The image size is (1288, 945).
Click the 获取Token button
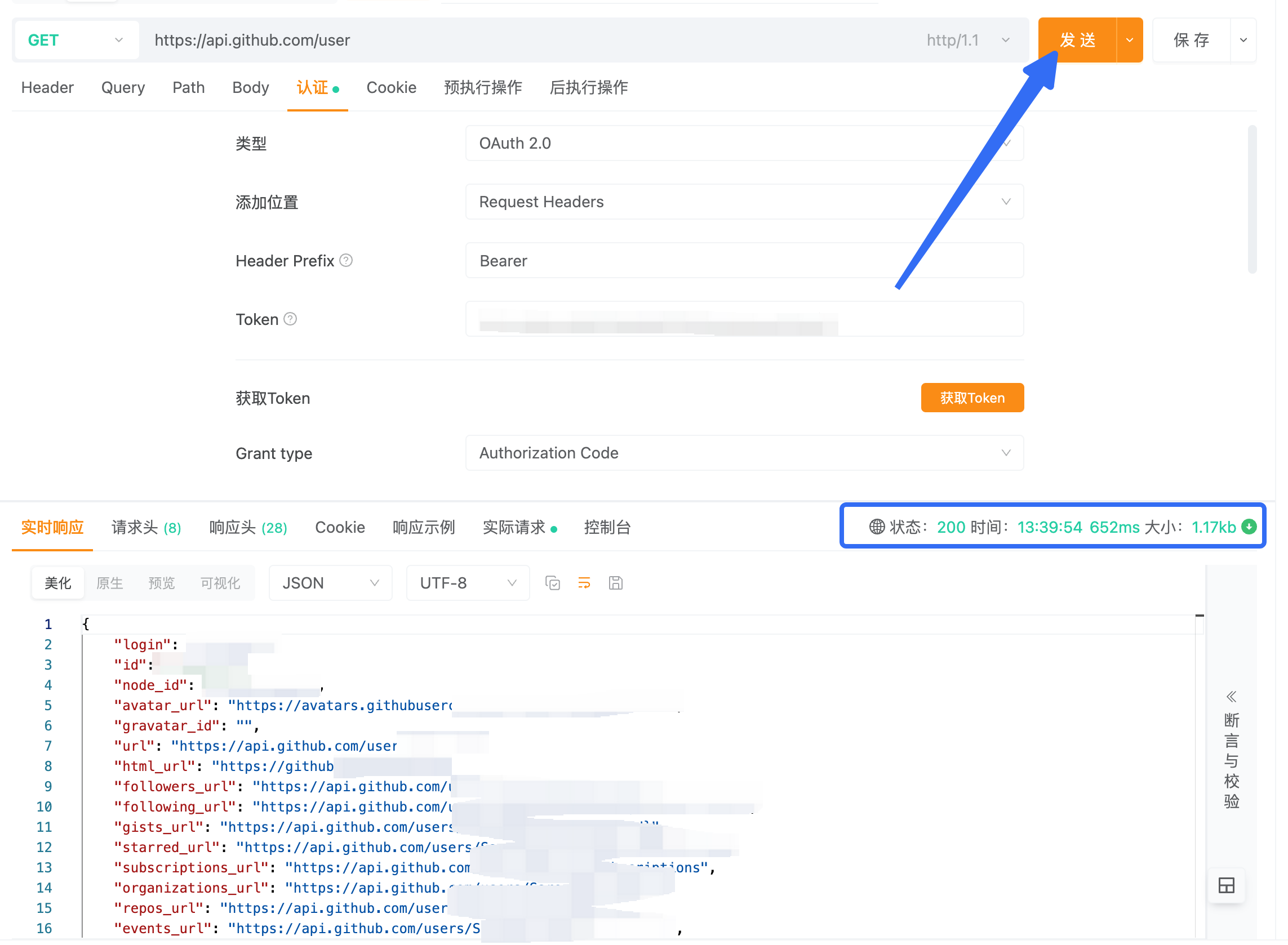[971, 398]
